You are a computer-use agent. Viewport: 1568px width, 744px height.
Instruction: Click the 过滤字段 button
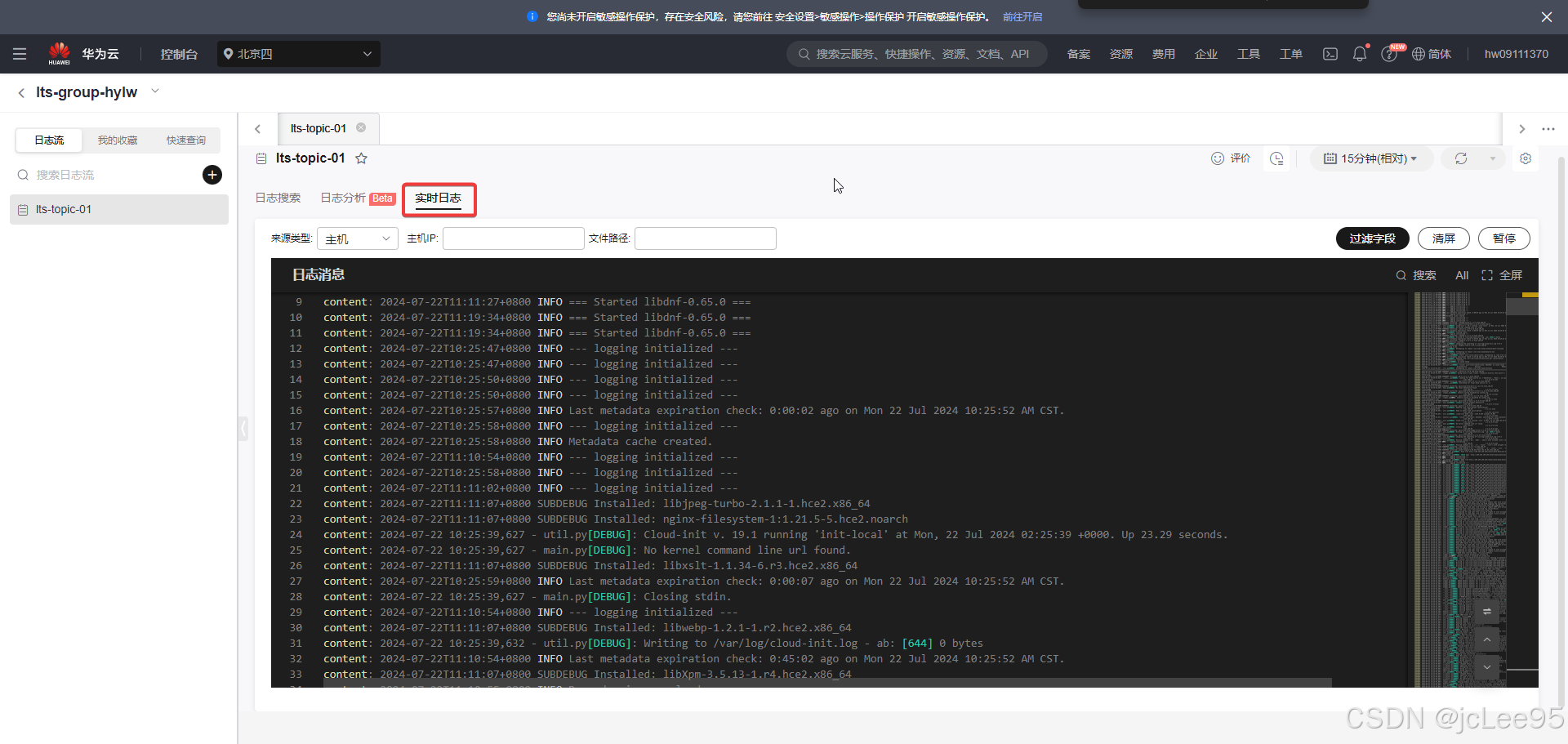pos(1373,238)
